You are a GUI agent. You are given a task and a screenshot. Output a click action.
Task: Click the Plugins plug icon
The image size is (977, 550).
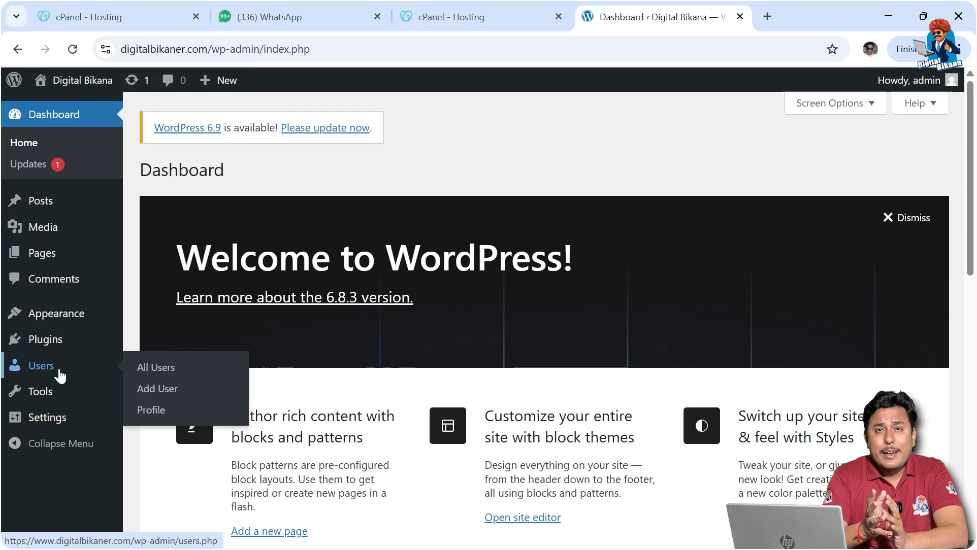[x=15, y=339]
